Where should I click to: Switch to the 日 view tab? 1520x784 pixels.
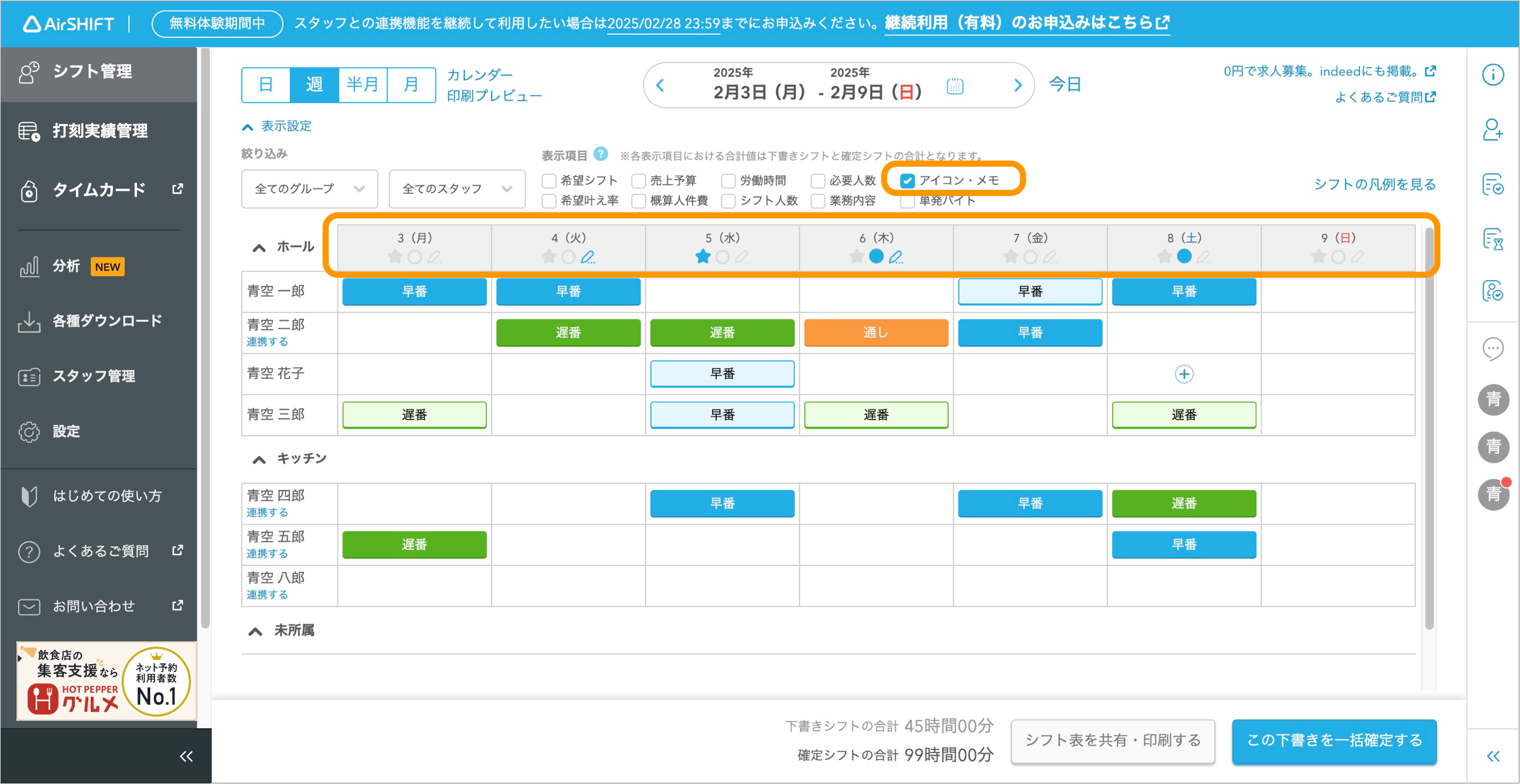[265, 85]
